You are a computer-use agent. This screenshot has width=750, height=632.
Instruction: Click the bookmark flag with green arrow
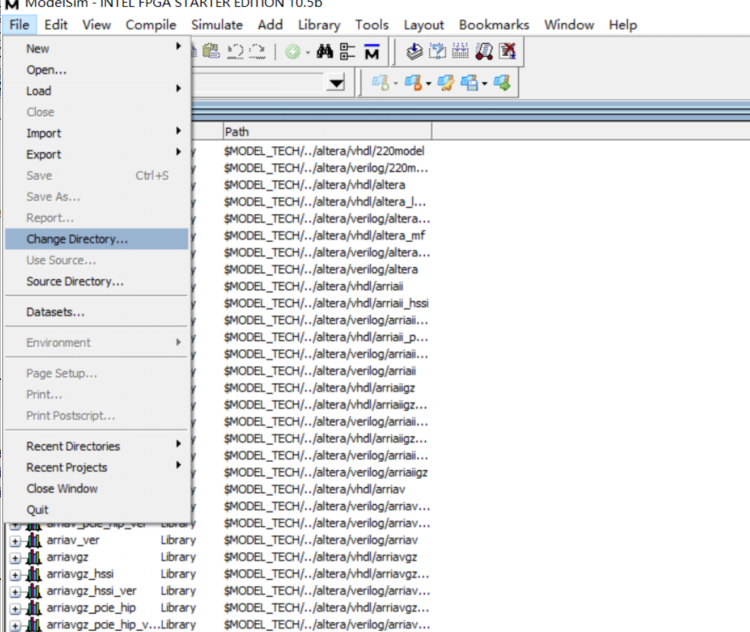coord(502,83)
